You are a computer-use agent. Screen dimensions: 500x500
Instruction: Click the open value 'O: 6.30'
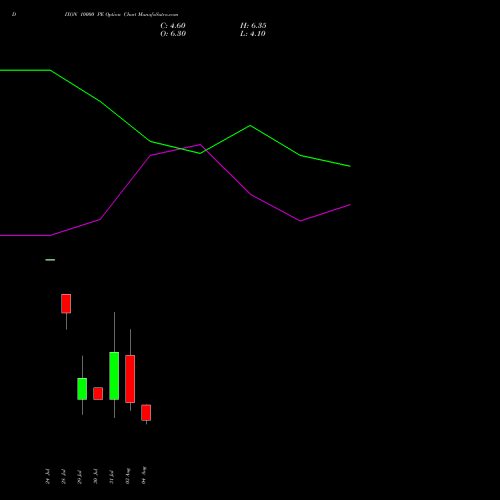click(x=173, y=34)
